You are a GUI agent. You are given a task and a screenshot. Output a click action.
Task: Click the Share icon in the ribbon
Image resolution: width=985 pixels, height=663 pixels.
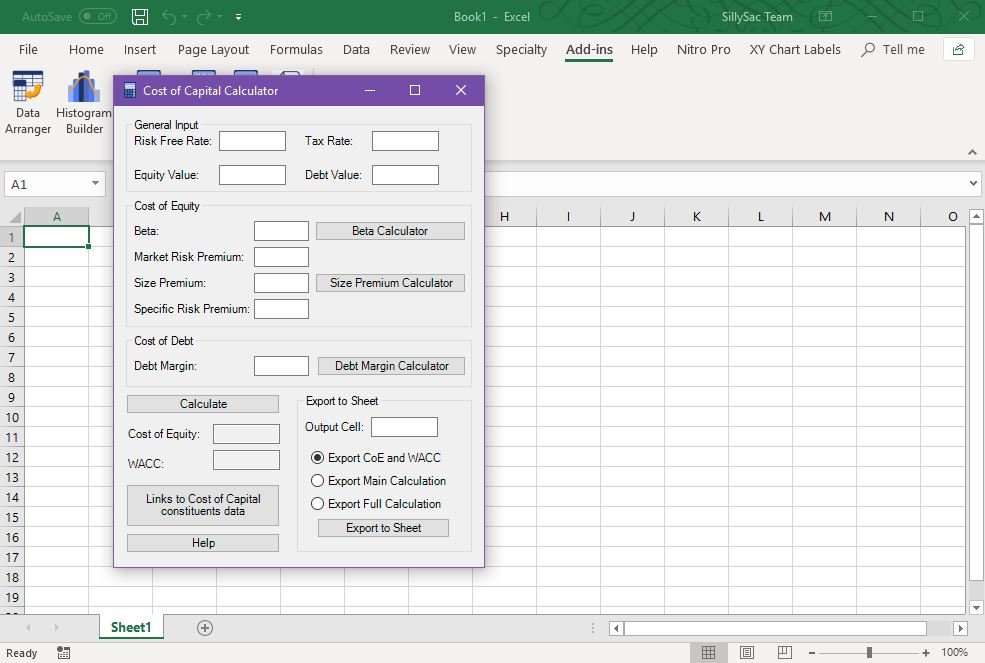959,49
